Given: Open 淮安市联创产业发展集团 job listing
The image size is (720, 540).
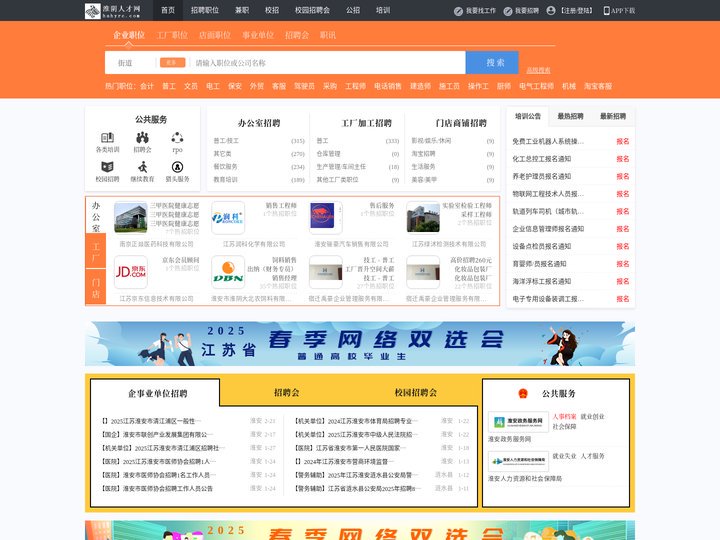Looking at the screenshot, I should tap(157, 434).
